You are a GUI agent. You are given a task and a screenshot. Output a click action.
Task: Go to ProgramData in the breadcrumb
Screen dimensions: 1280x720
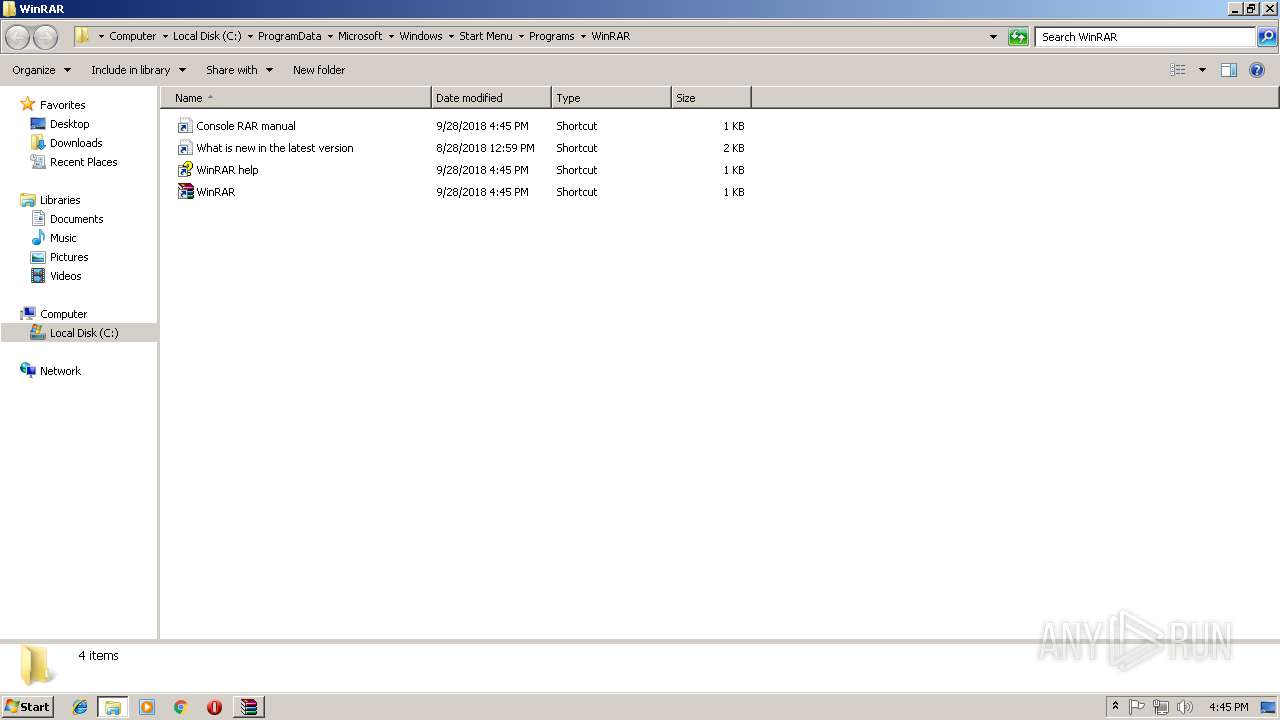pos(289,36)
